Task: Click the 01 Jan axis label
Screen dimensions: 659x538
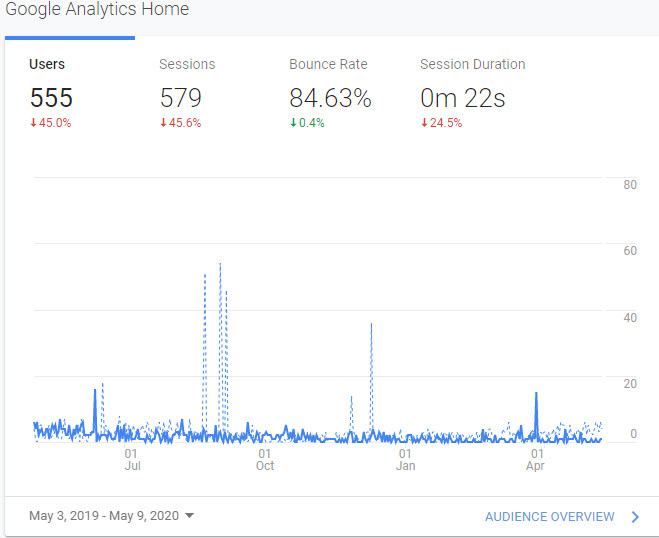Action: pyautogui.click(x=405, y=459)
